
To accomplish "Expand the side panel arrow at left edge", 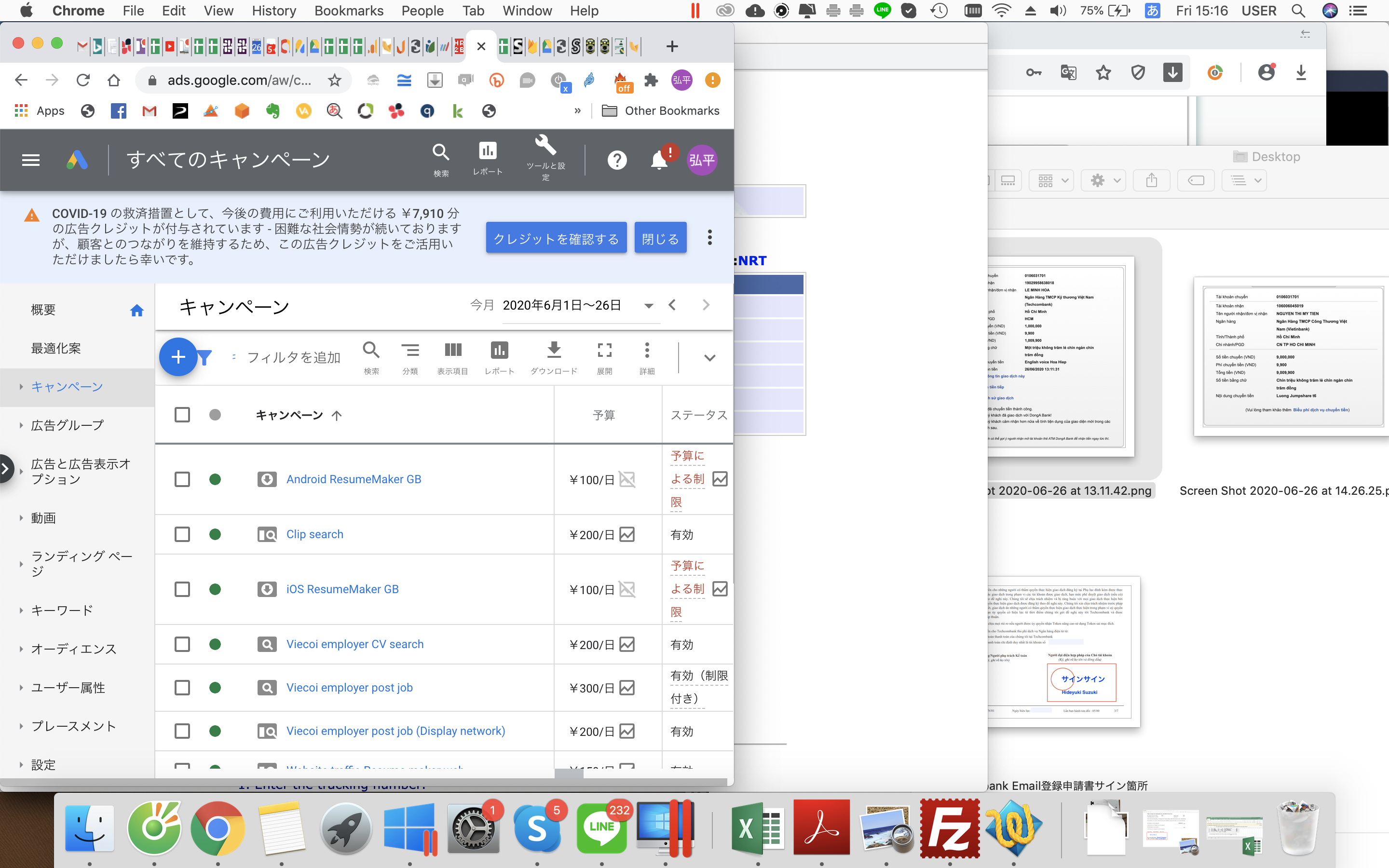I will [6, 469].
